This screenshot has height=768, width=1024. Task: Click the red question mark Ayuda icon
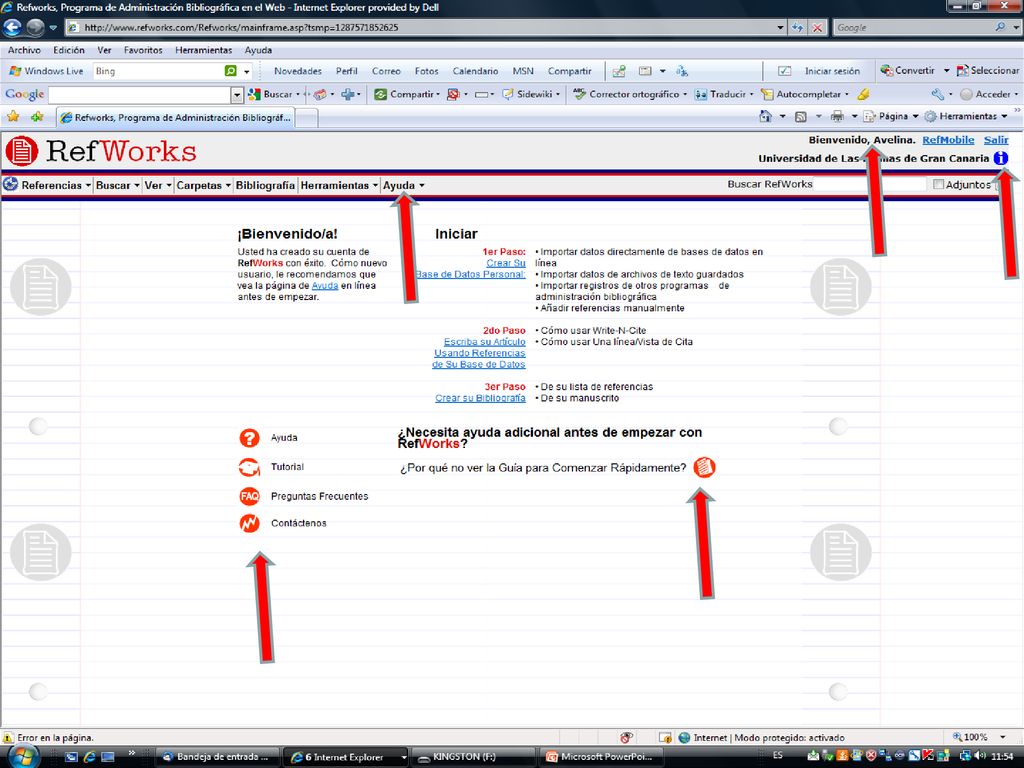pyautogui.click(x=249, y=438)
